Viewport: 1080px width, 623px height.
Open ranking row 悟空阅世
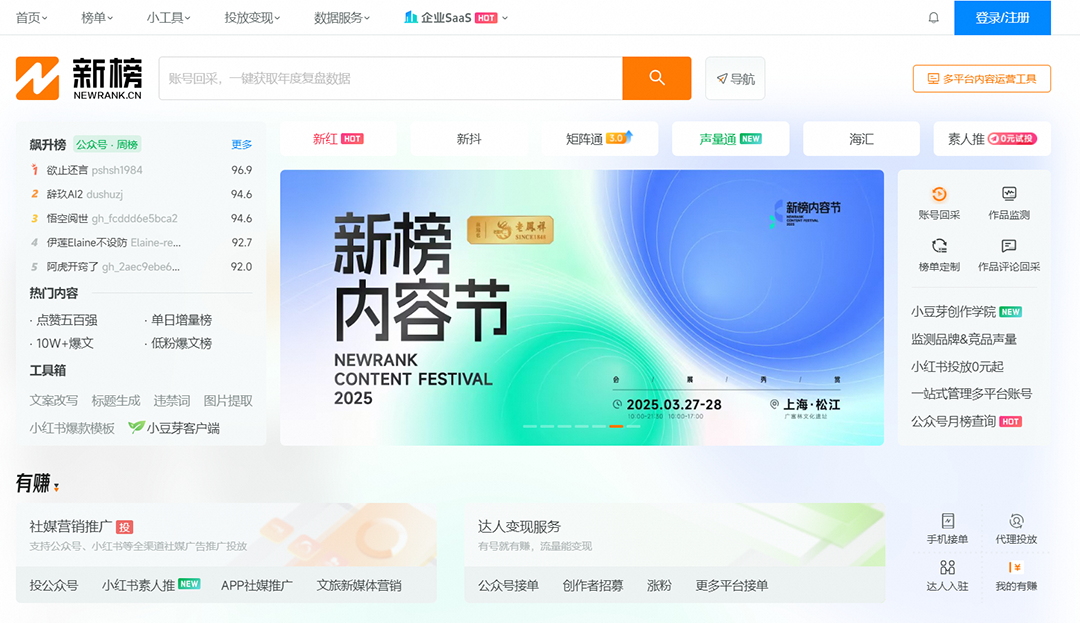(141, 218)
